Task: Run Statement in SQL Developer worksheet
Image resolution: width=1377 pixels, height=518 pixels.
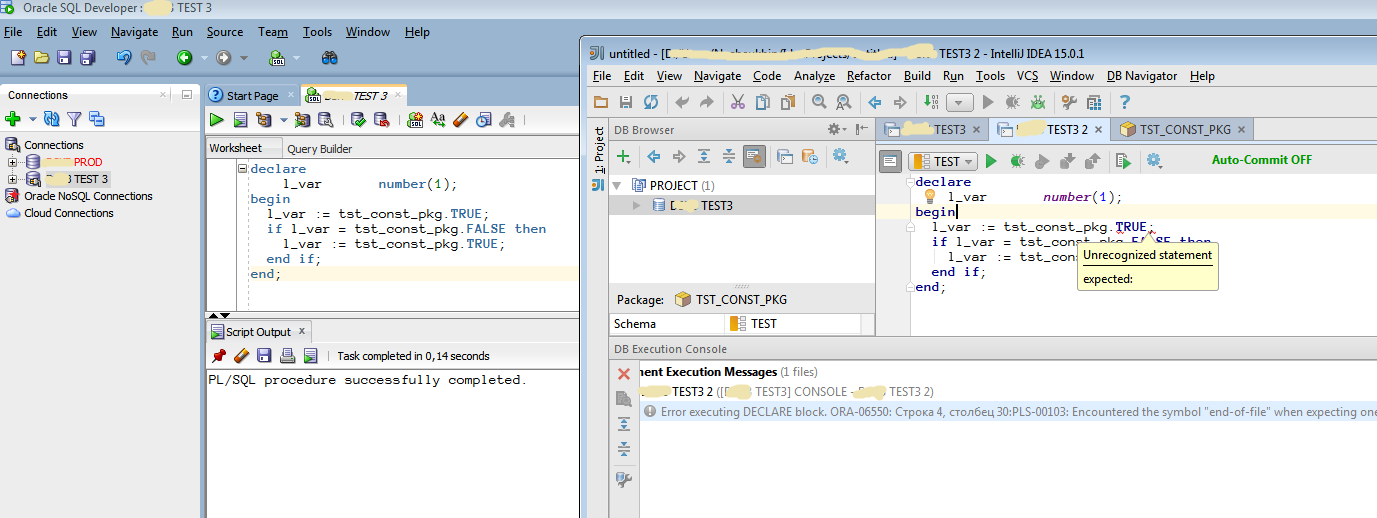Action: (216, 120)
